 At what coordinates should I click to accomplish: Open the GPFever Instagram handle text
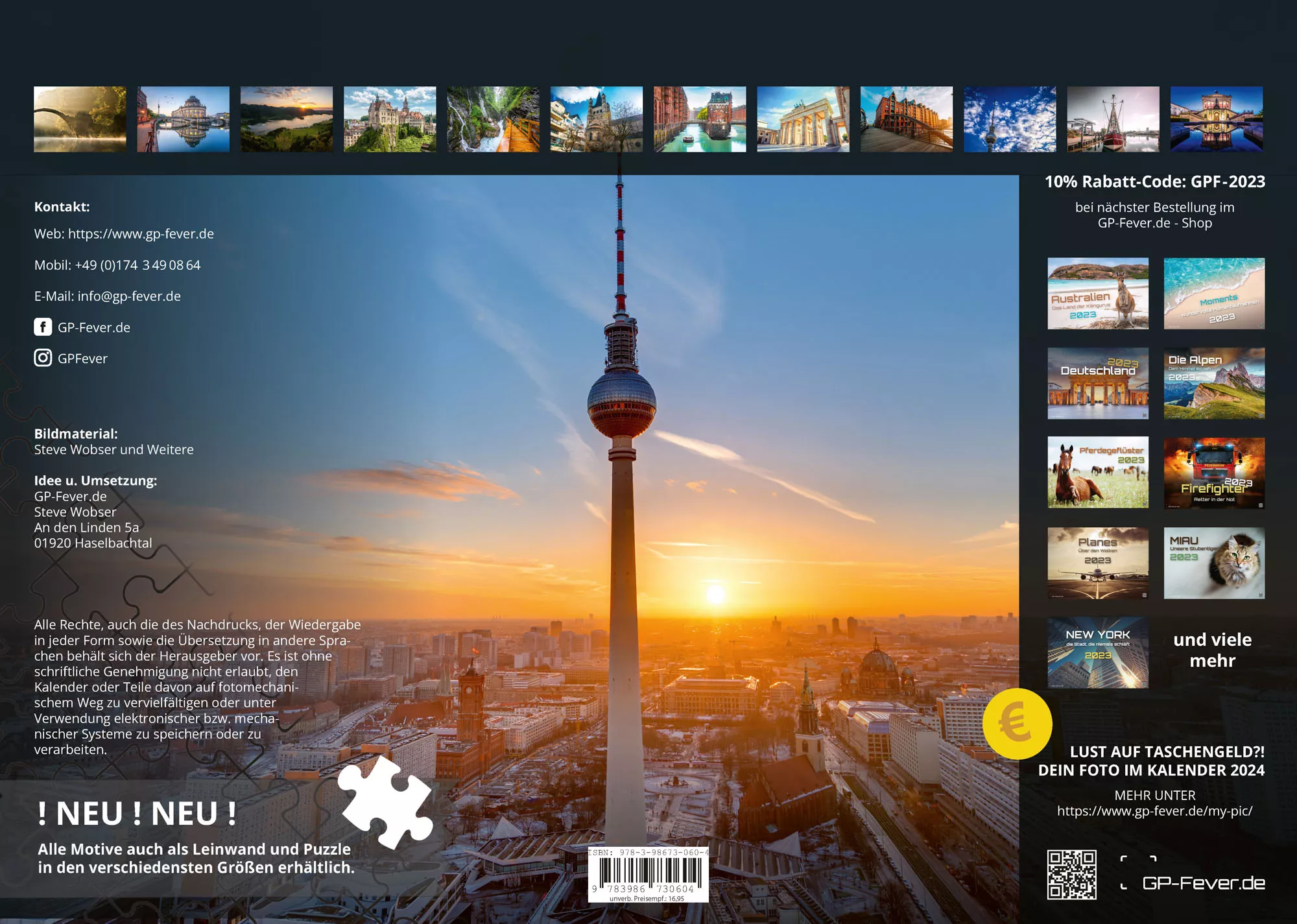click(x=82, y=359)
